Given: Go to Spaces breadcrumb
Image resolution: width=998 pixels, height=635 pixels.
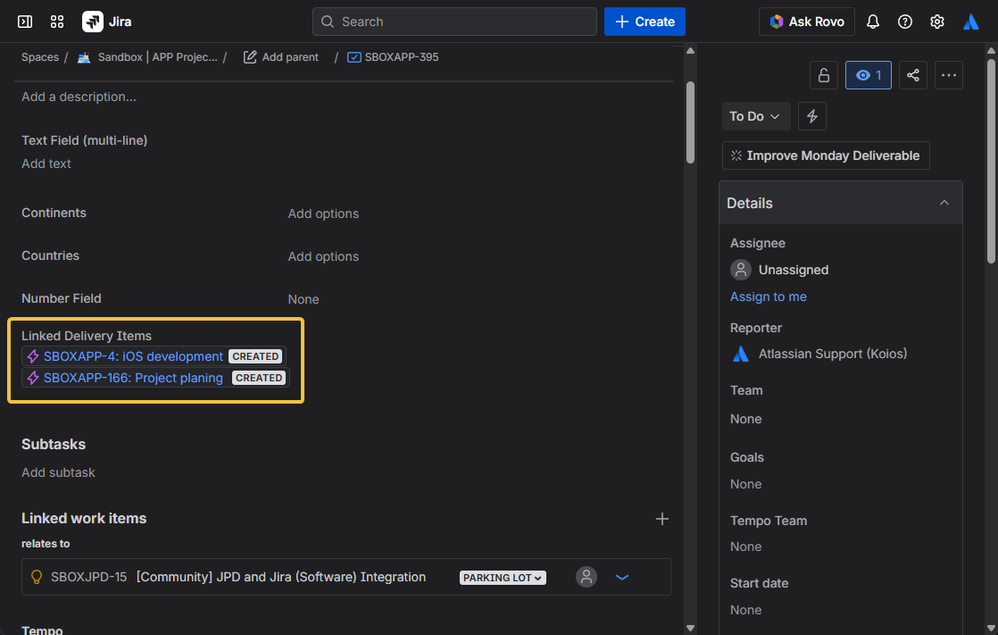Looking at the screenshot, I should (x=39, y=57).
